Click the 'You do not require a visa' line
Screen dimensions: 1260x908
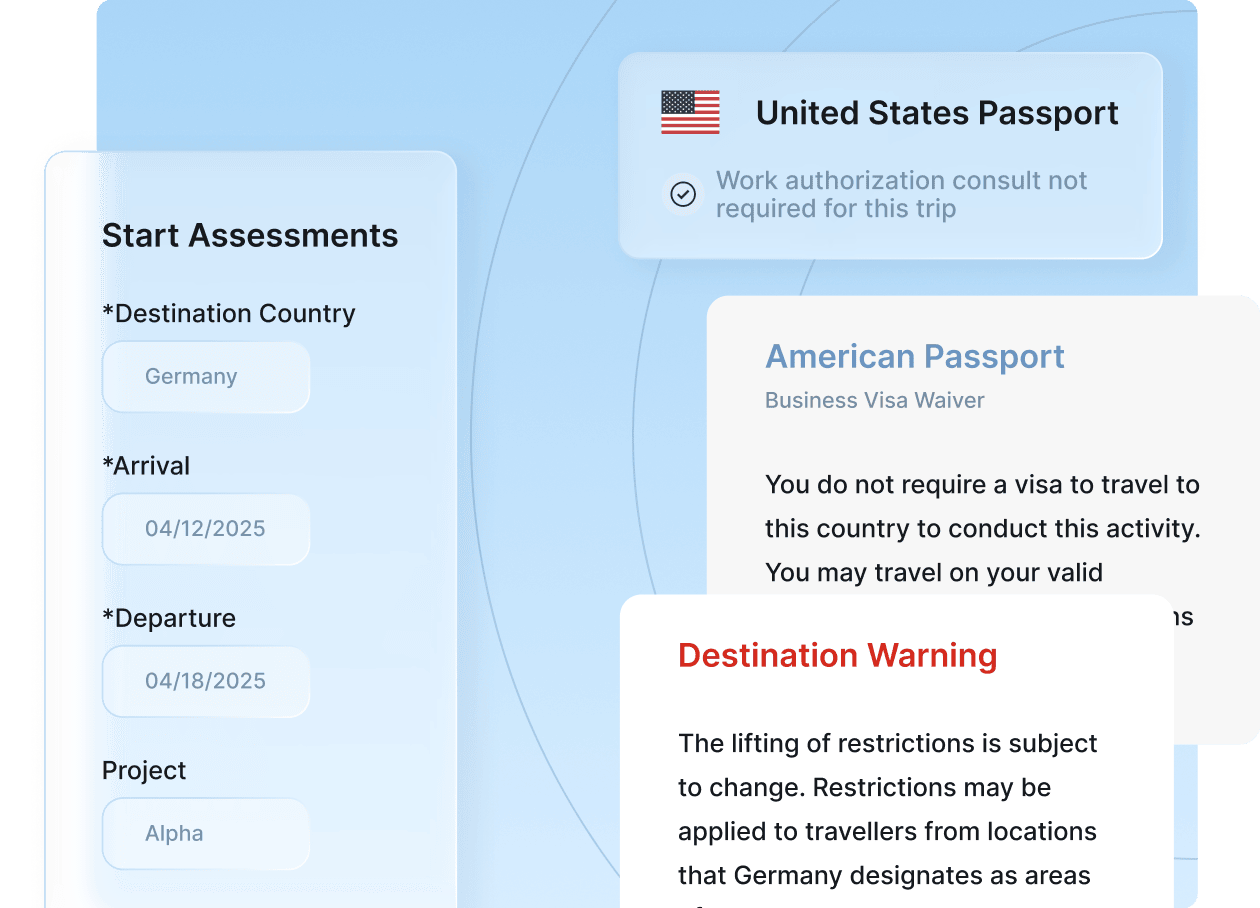pyautogui.click(x=981, y=485)
